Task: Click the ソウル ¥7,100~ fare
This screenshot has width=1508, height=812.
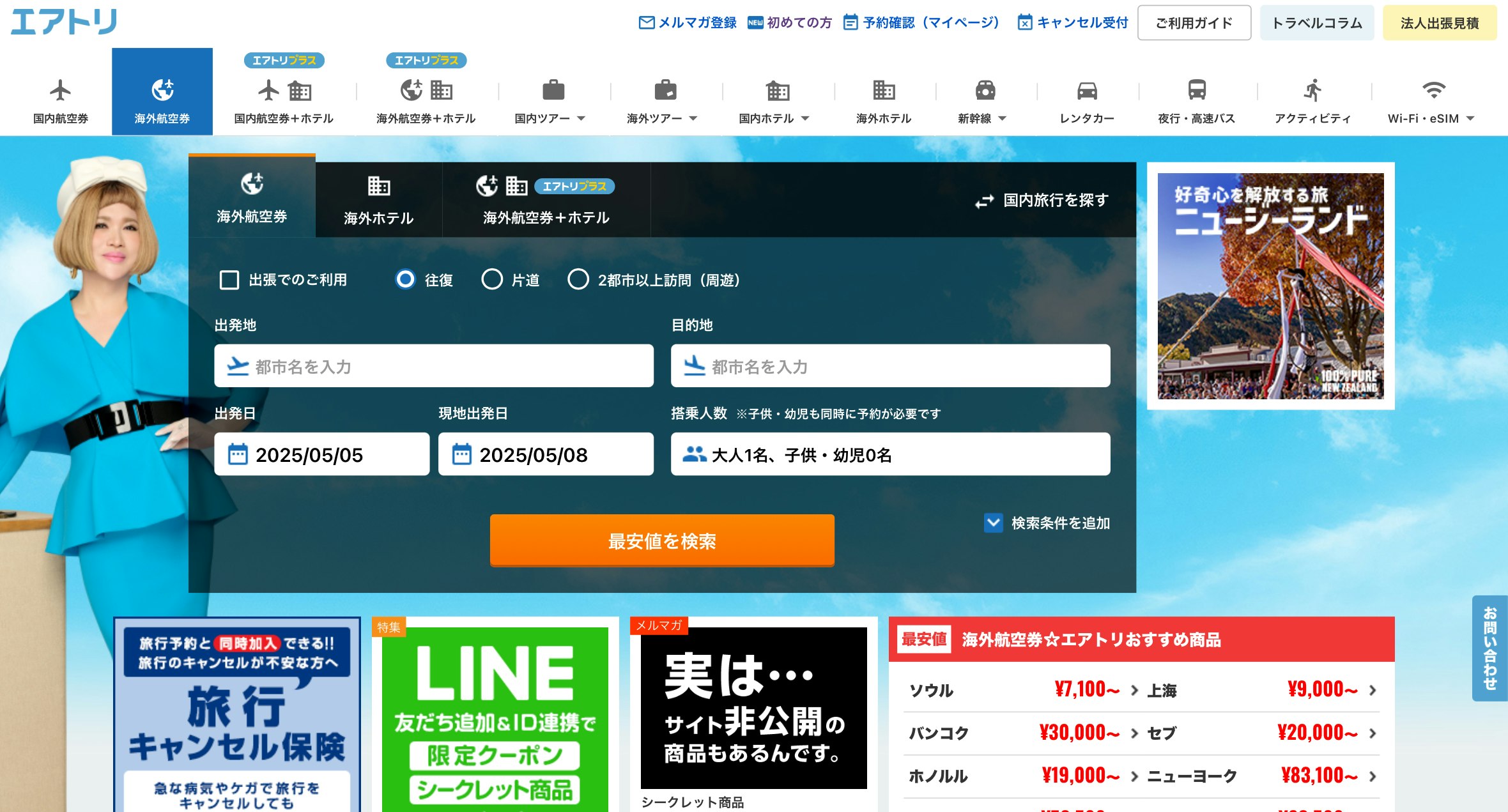Action: point(1023,690)
